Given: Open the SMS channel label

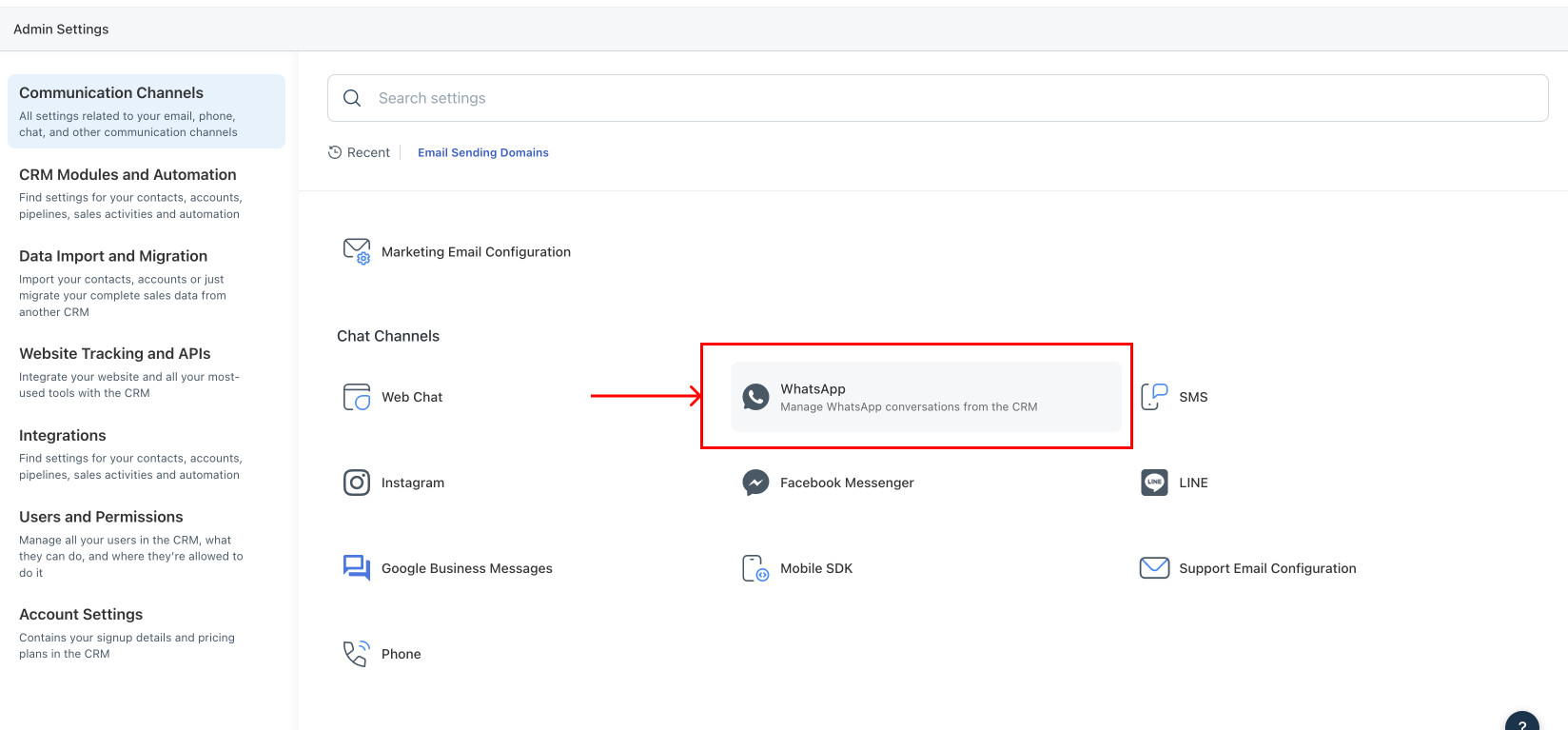Looking at the screenshot, I should 1193,397.
